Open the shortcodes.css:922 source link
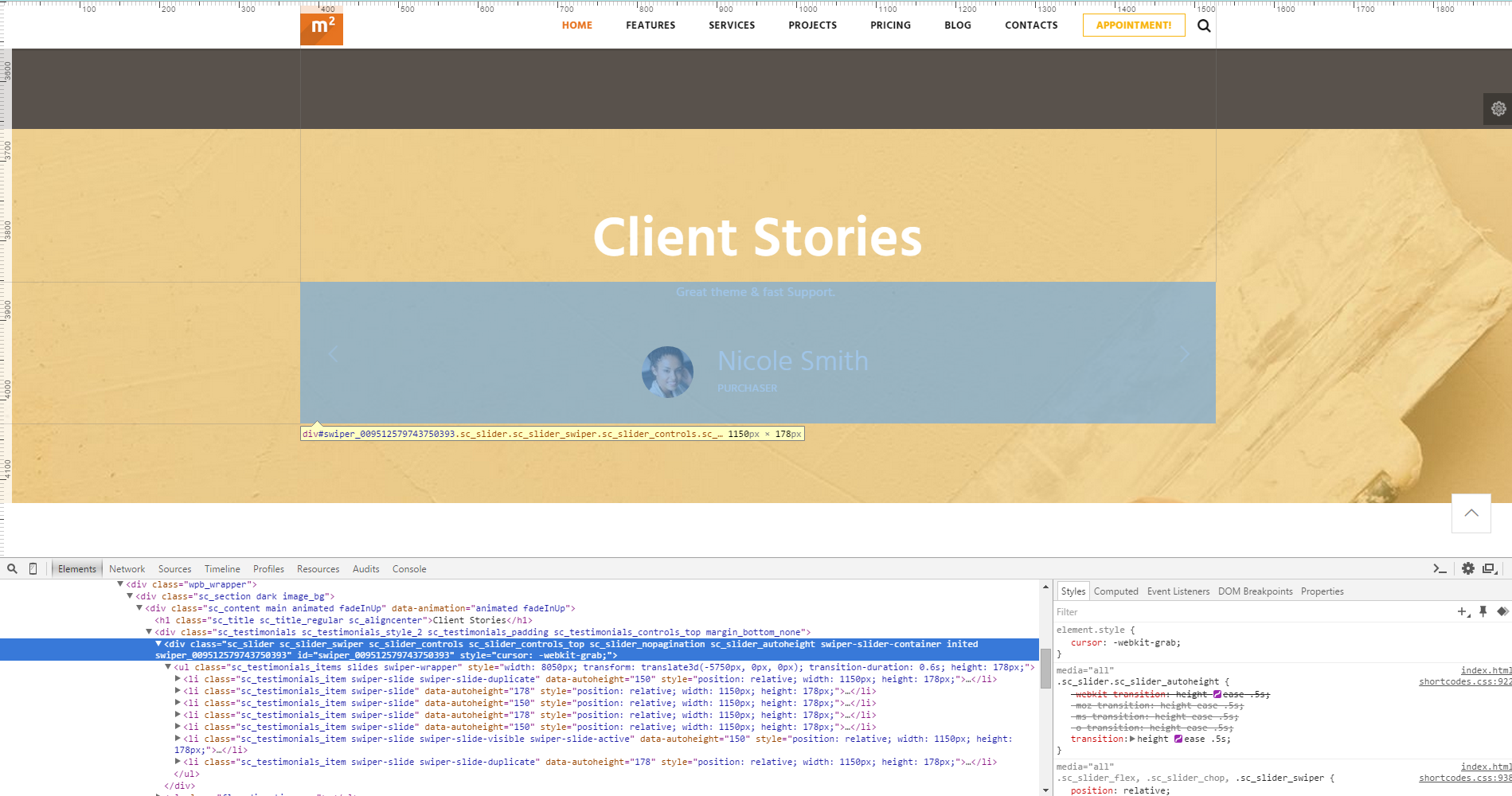The height and width of the screenshot is (796, 1512). 1464,681
